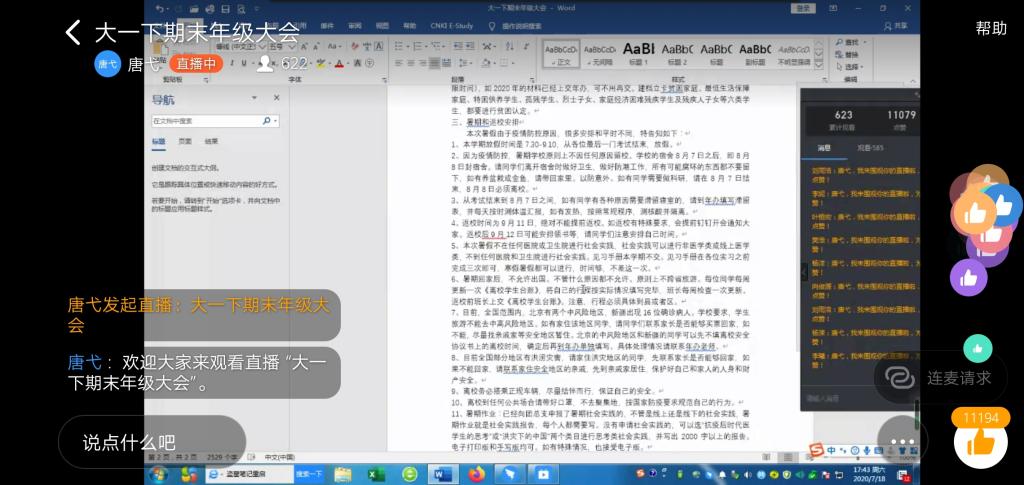Viewport: 1024px width, 485px height.
Task: Open the 帮助 ribbon tab in Word
Action: point(409,26)
